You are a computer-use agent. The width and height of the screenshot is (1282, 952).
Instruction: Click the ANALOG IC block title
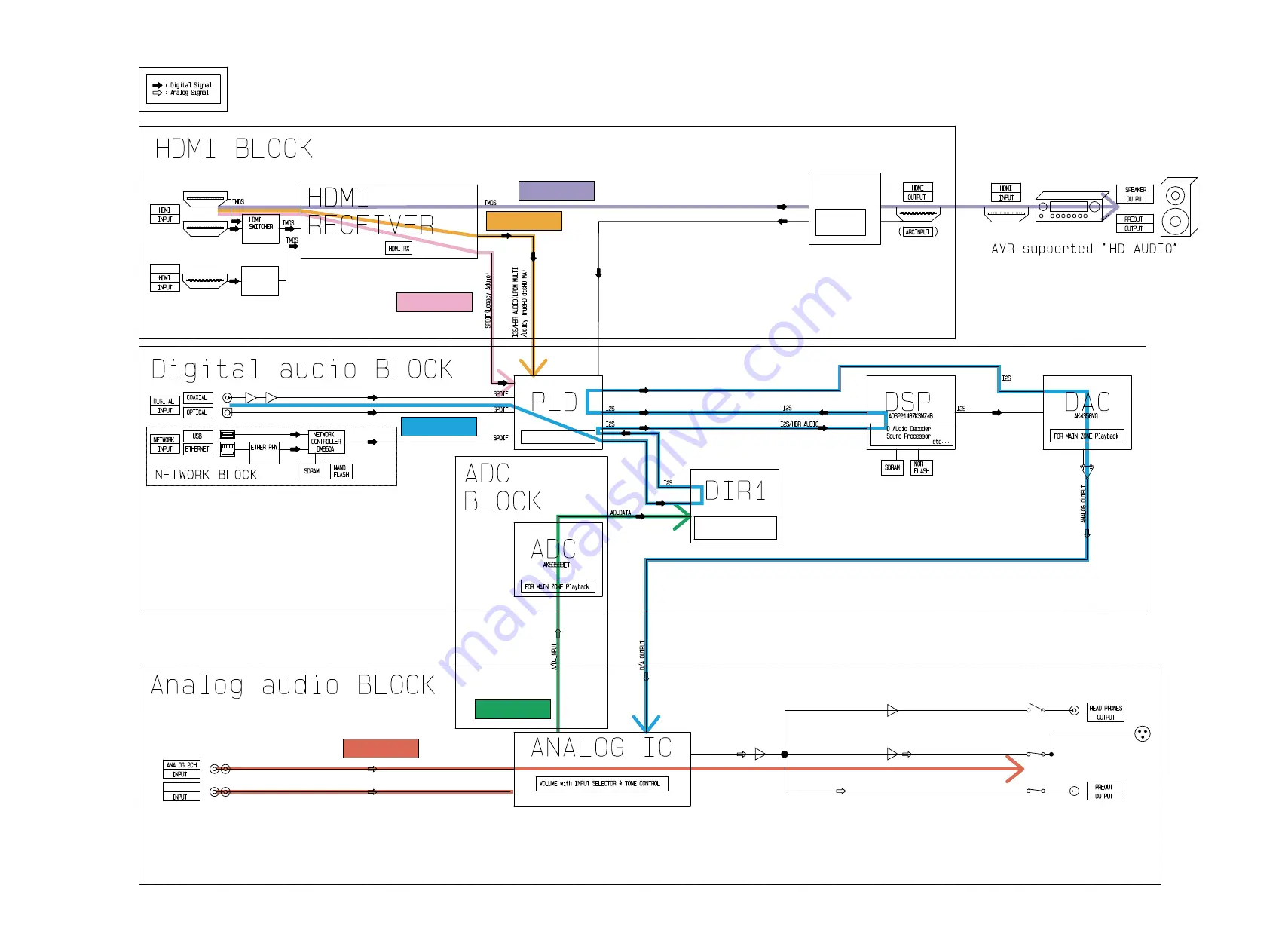coord(601,748)
